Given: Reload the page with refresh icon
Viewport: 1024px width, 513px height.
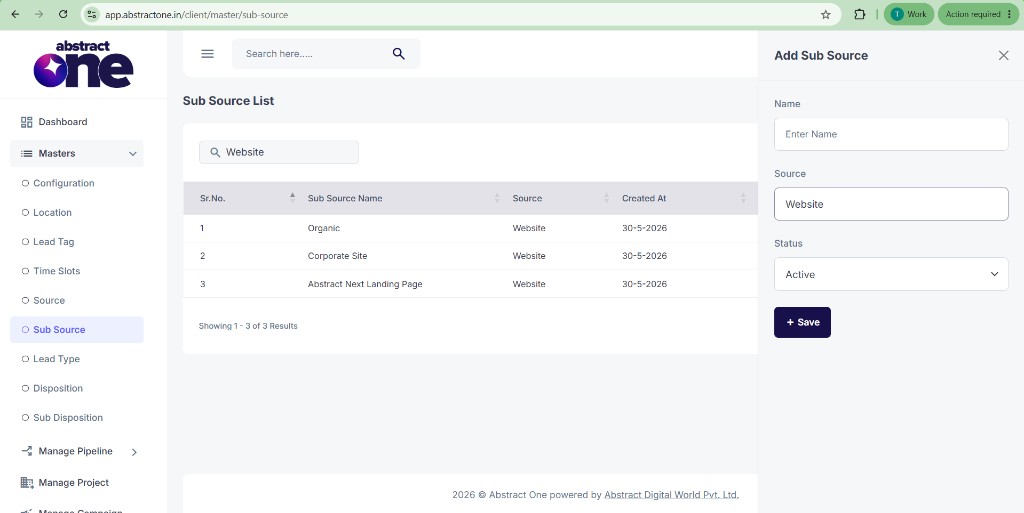Looking at the screenshot, I should tap(63, 14).
